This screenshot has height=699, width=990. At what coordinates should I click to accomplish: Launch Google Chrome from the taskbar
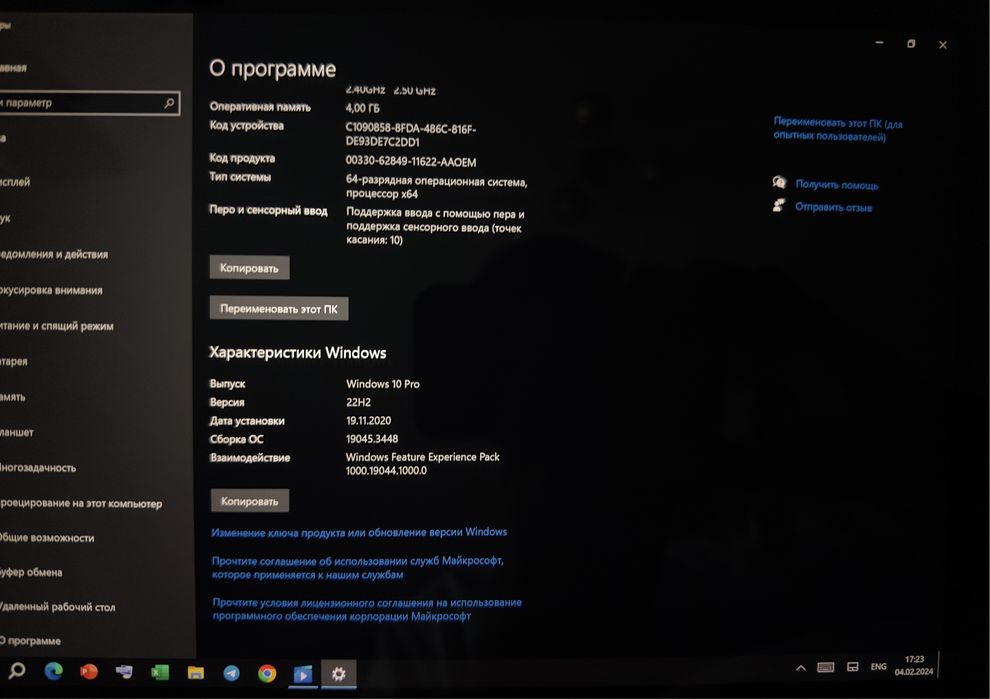pos(267,674)
